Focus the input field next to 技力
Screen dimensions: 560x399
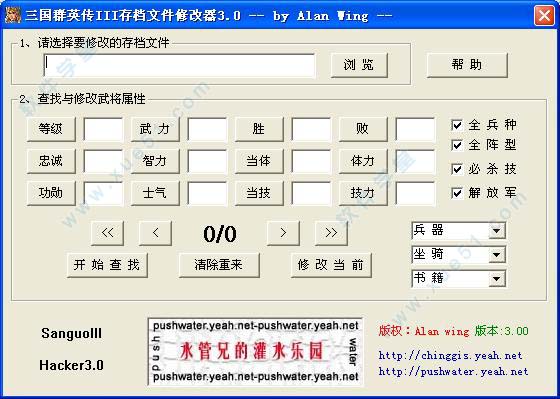[x=415, y=194]
